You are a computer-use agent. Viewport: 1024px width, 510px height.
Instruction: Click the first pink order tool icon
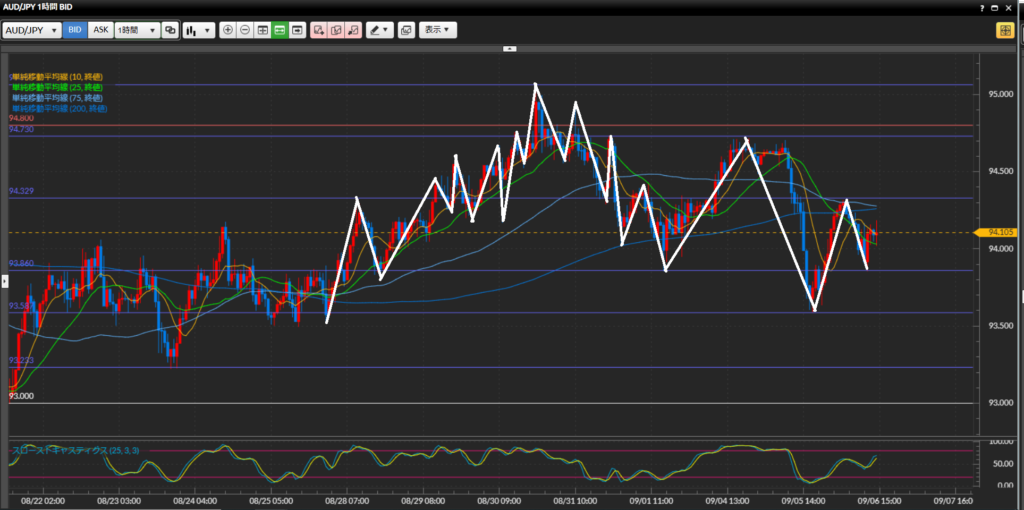(x=318, y=30)
